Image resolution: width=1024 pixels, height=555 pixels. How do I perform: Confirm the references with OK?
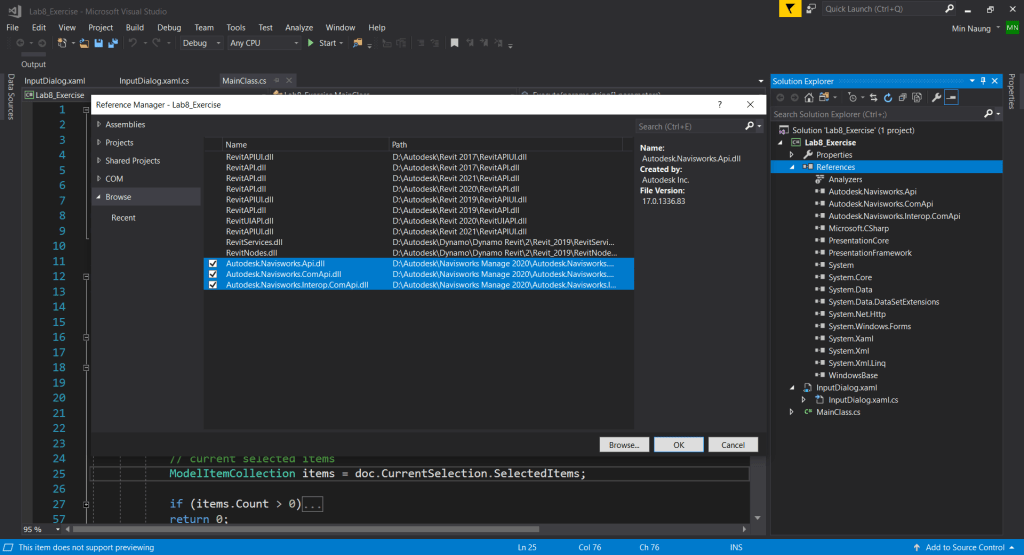[678, 444]
